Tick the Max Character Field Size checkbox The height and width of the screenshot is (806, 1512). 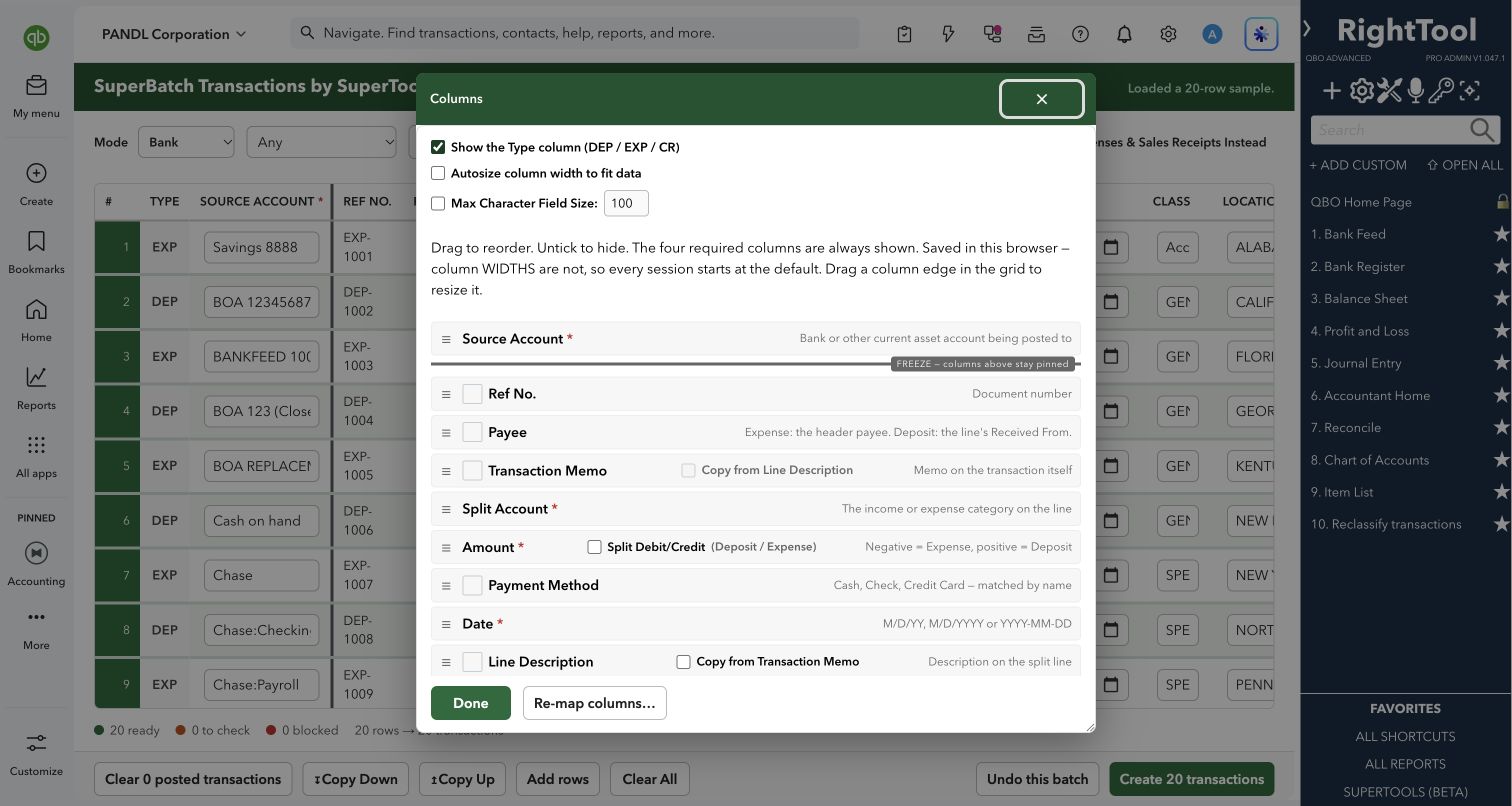click(438, 203)
